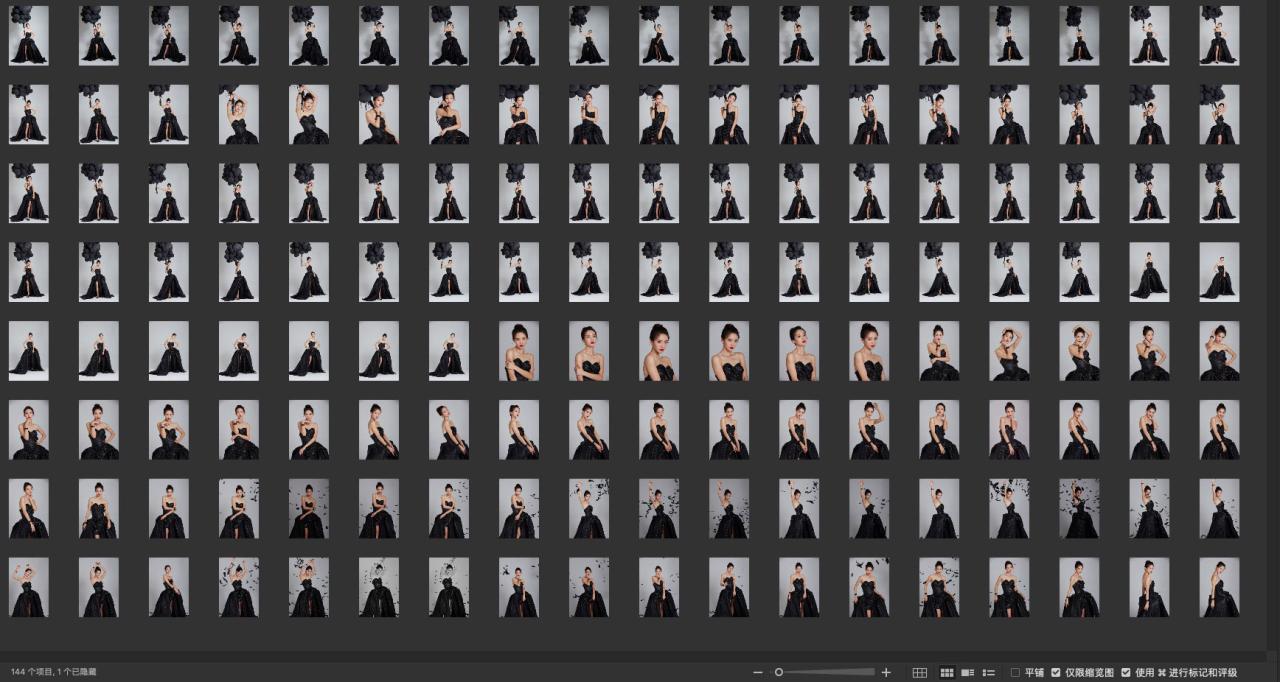
Task: Select the first thumbnail in the top row
Action: [28, 35]
